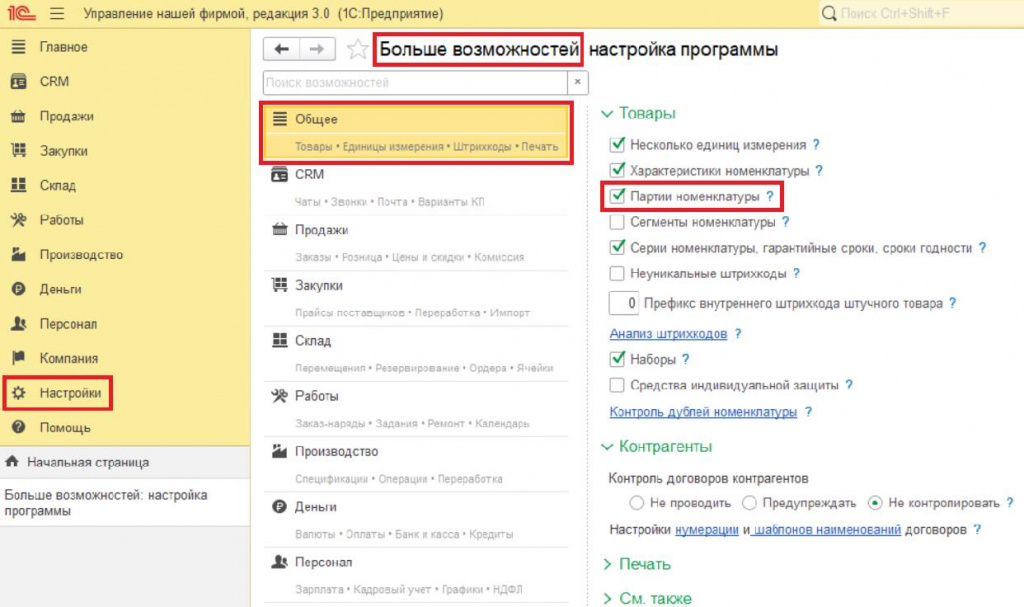Click the search magnifier icon in top bar
Image resolution: width=1024 pixels, height=607 pixels.
point(829,13)
